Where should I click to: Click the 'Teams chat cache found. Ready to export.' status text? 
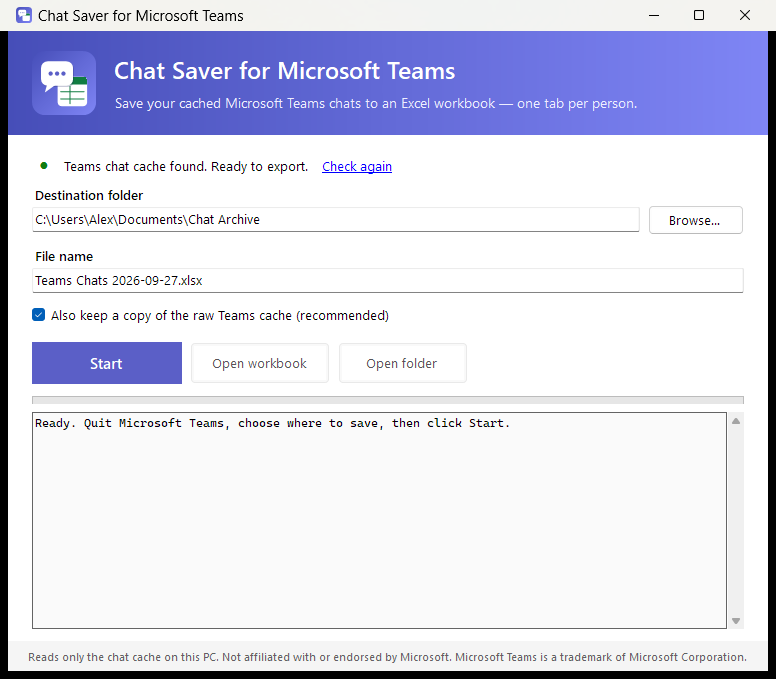[x=186, y=167]
